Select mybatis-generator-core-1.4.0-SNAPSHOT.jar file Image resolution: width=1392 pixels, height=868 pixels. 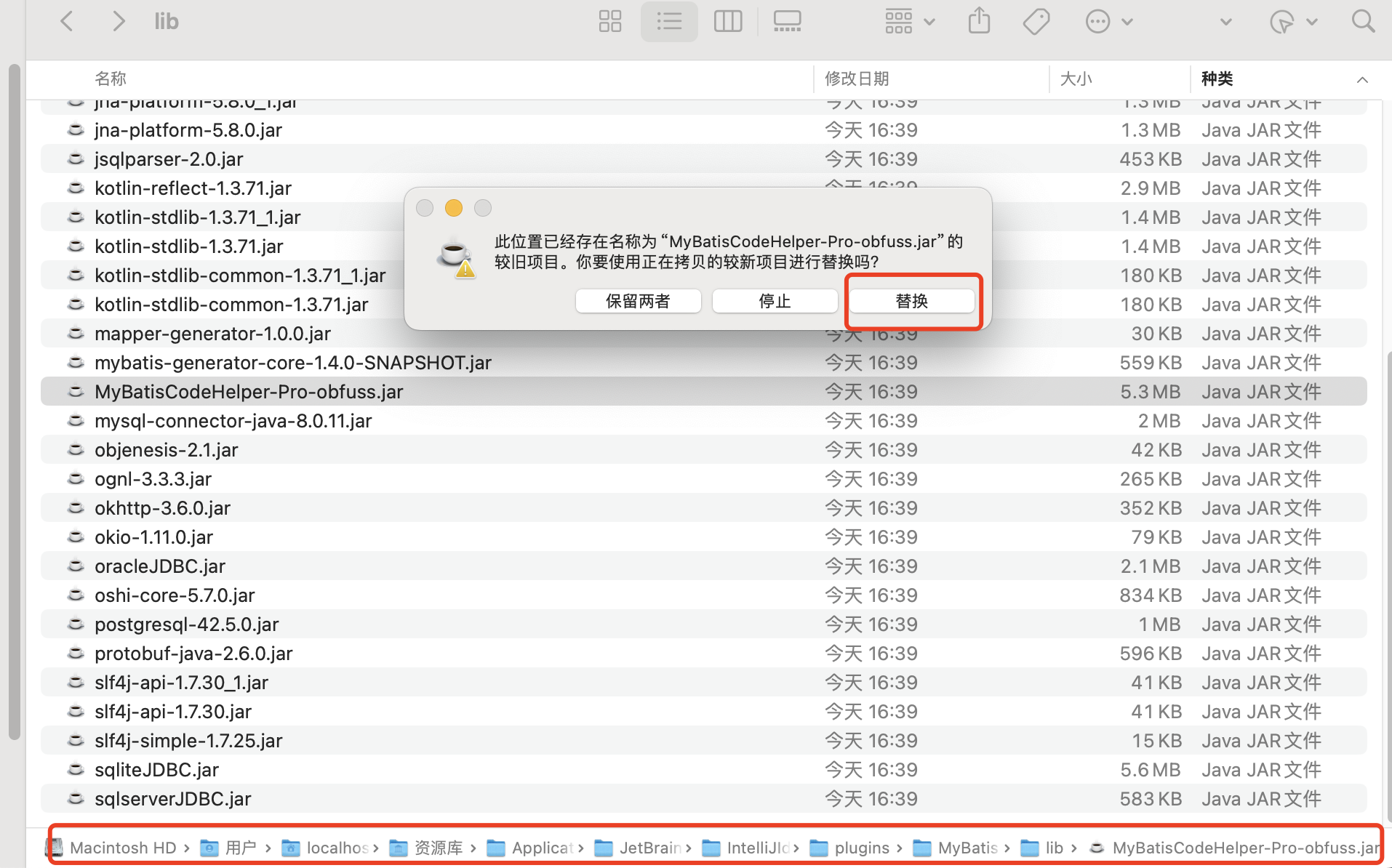point(704,363)
